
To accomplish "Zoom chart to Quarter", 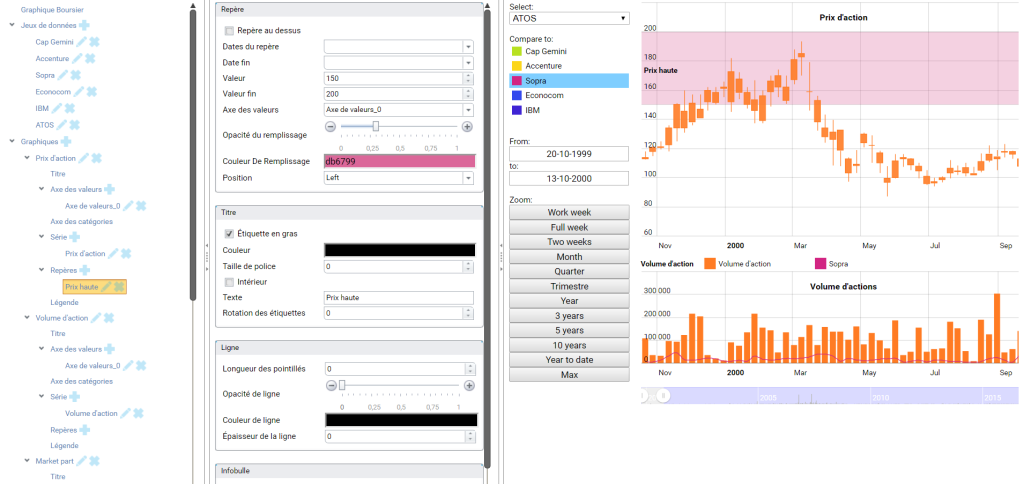I will [569, 271].
